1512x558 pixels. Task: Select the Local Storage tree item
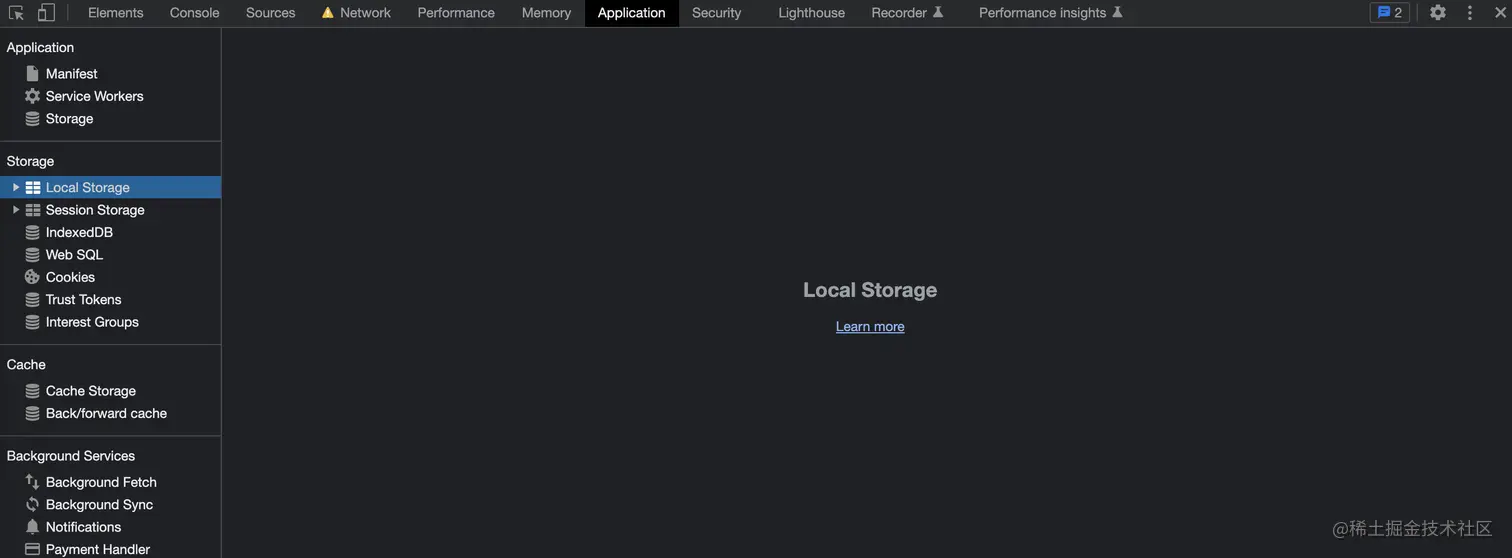coord(110,187)
